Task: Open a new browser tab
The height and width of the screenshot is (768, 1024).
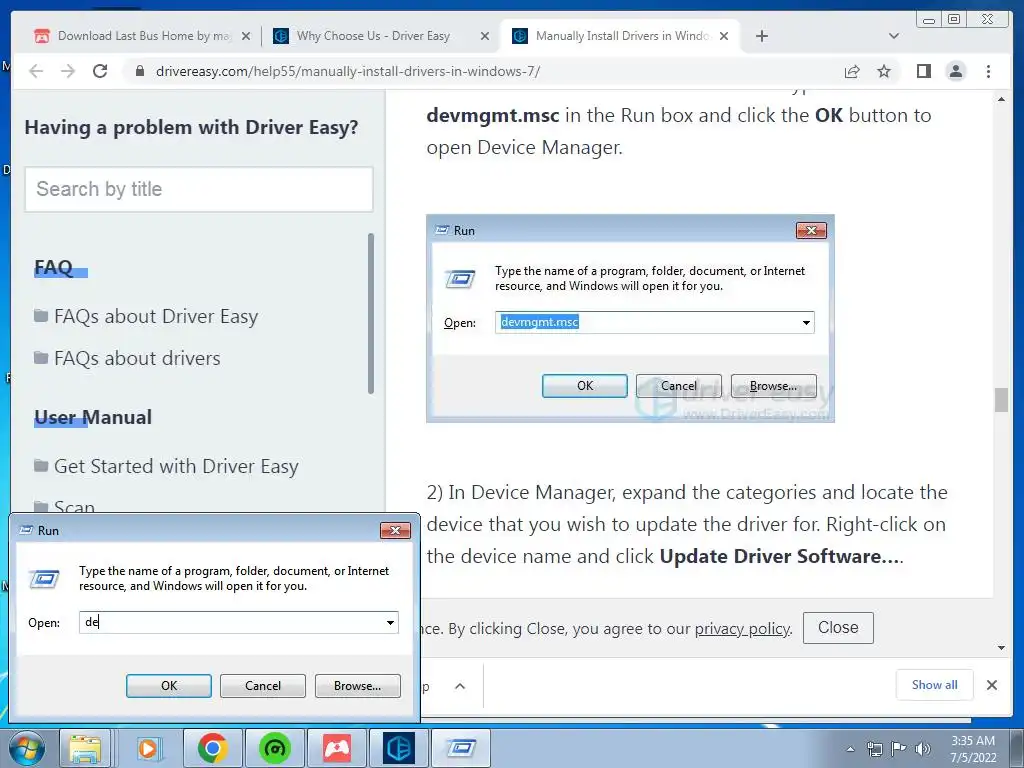Action: (x=761, y=36)
